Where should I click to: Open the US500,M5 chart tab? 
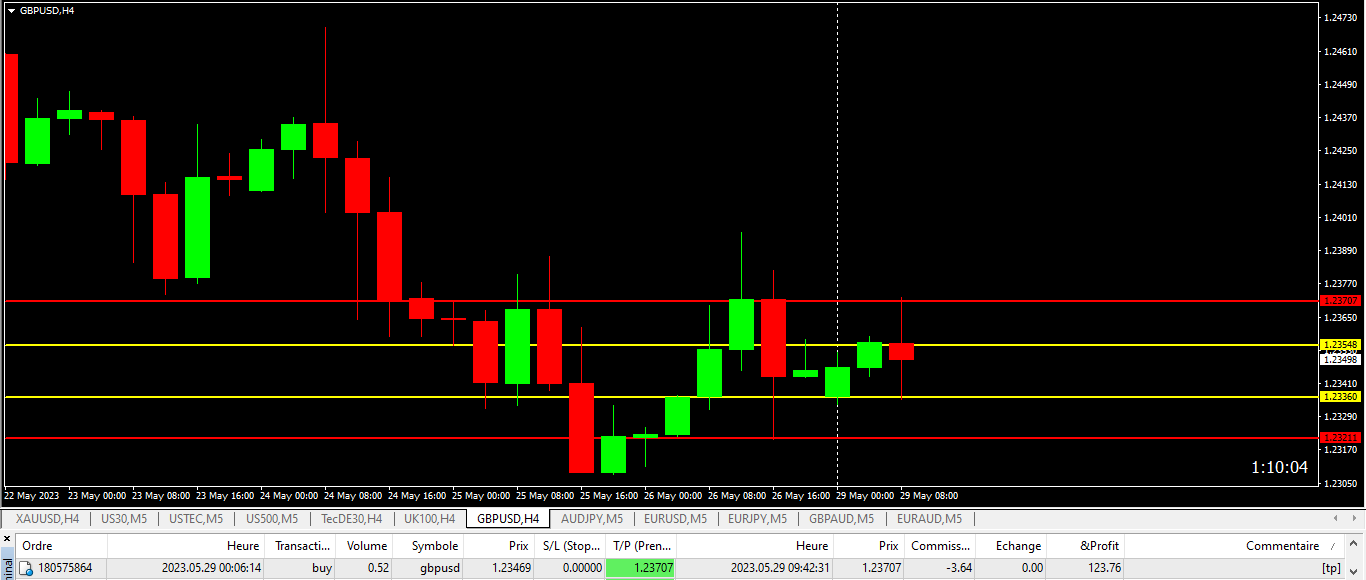click(272, 518)
